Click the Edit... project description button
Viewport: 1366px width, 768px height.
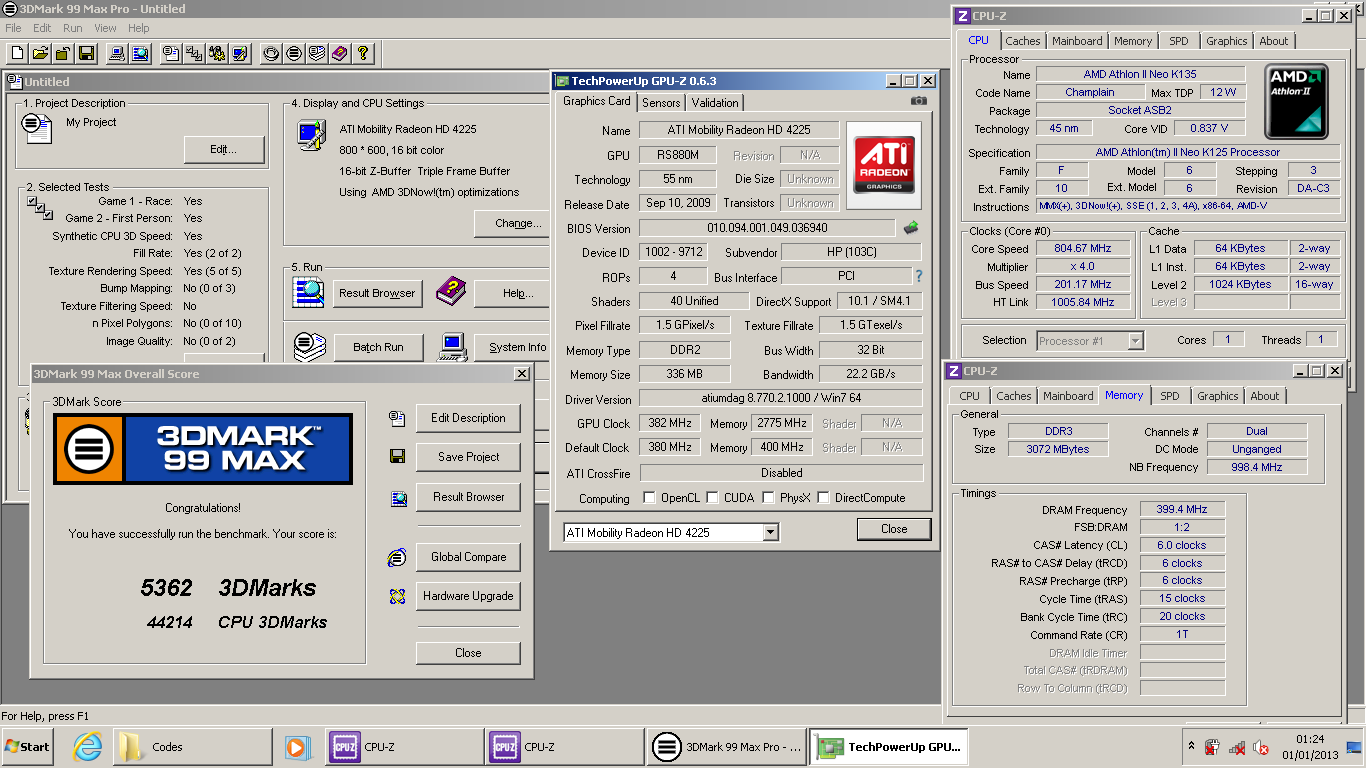click(x=224, y=150)
